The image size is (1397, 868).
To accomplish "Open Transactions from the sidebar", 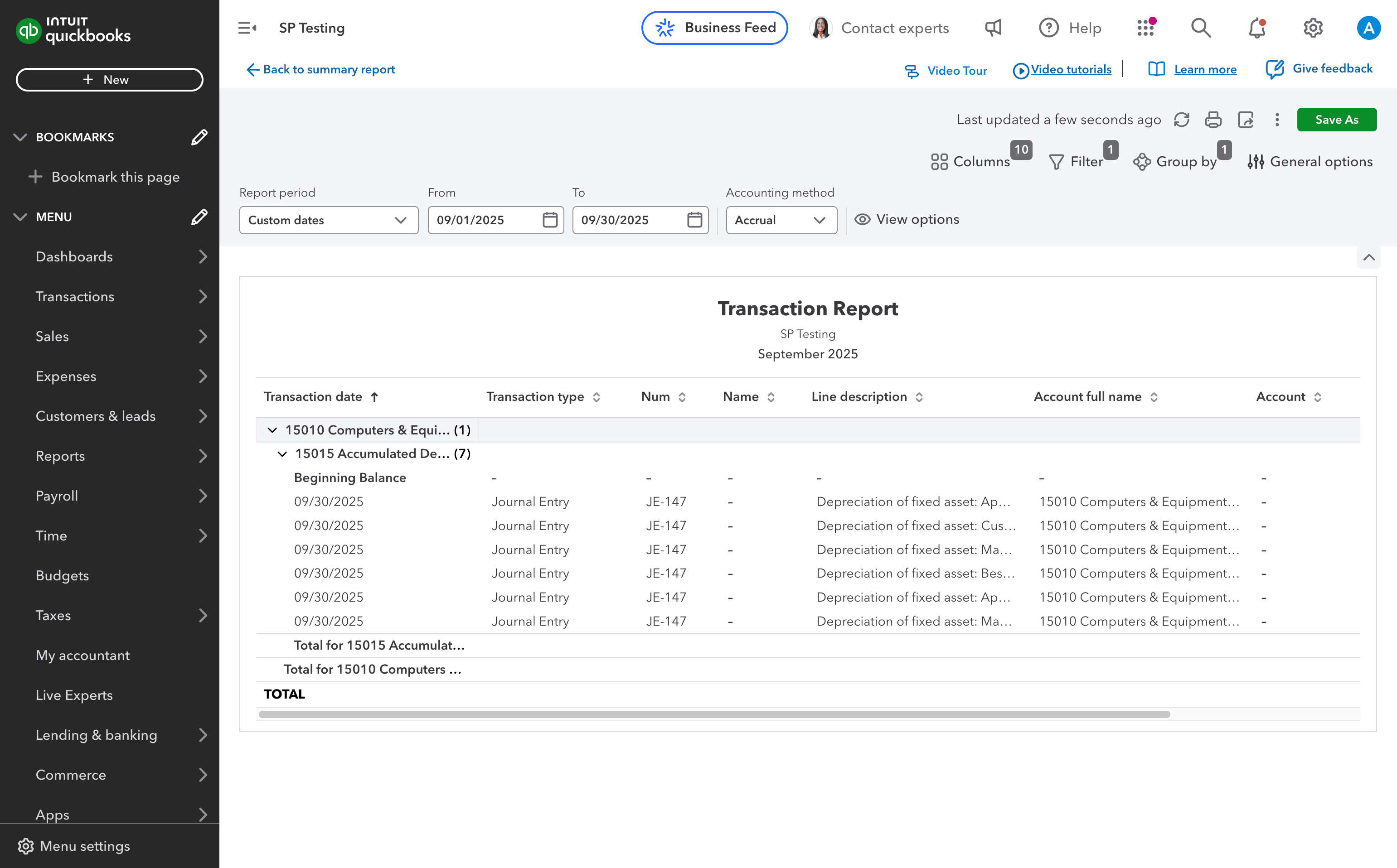I will tap(75, 297).
